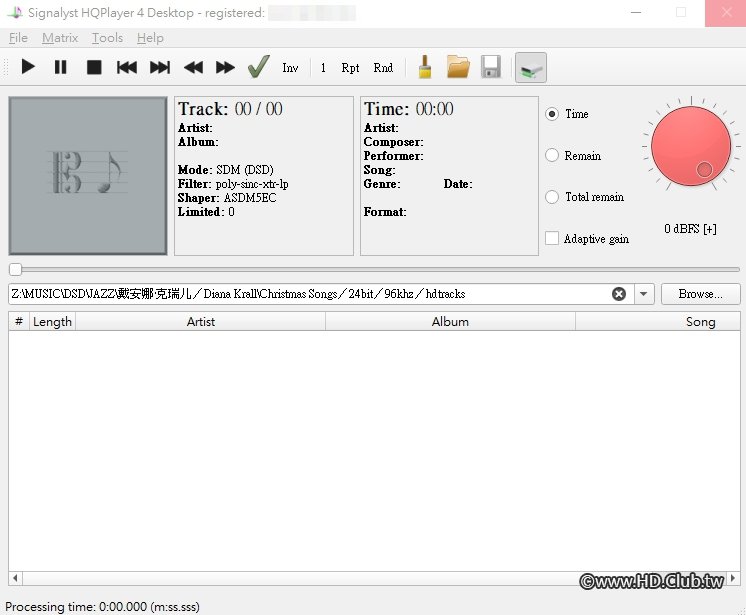This screenshot has height=615, width=746.
Task: Click the disc drive icon in the toolbar
Action: 530,68
